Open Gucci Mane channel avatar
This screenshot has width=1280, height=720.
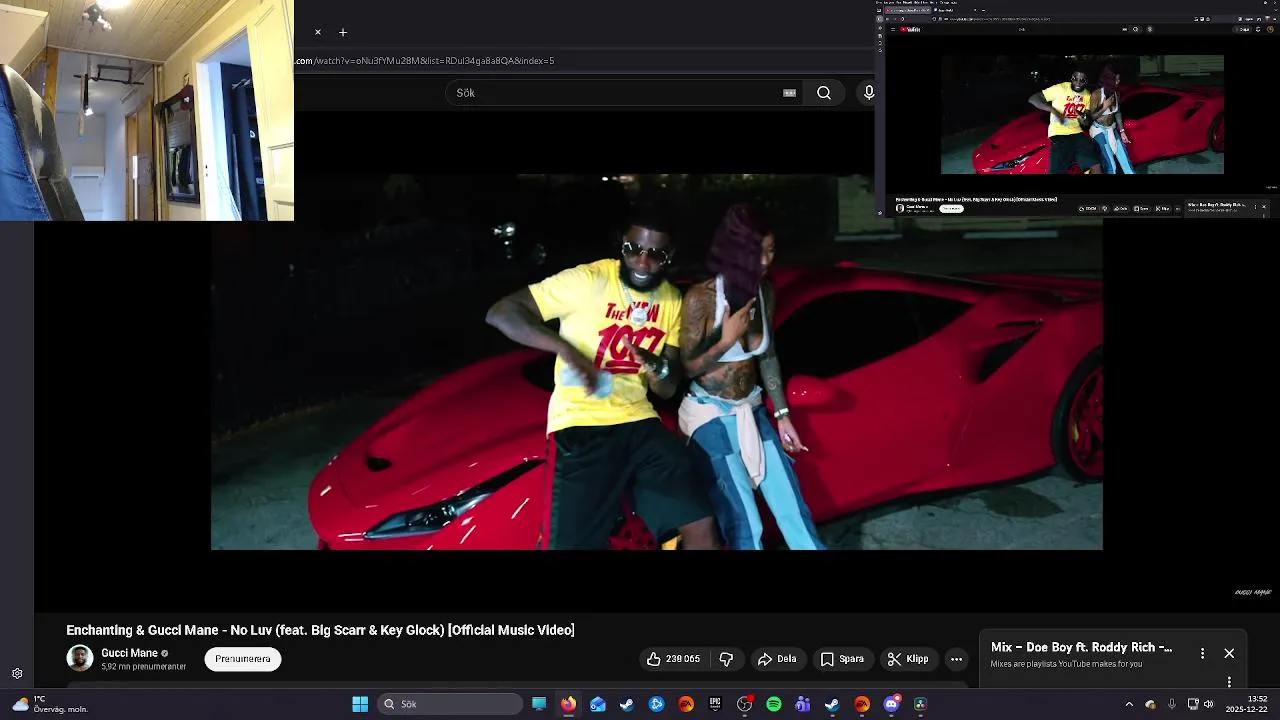(80, 658)
